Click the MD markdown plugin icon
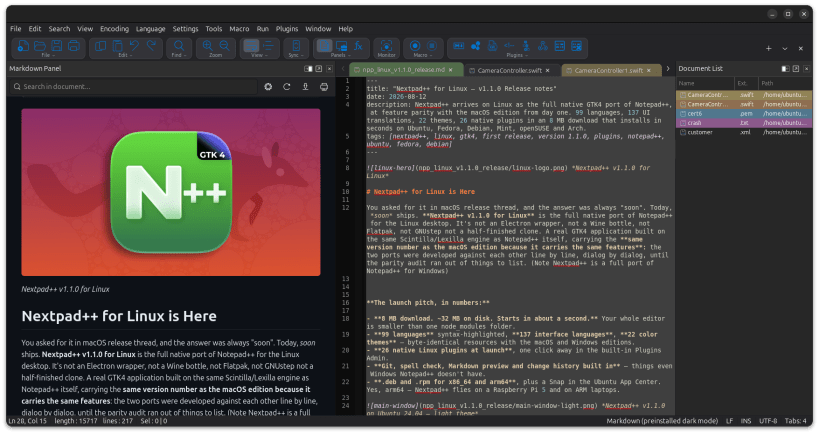Viewport: 819px width, 434px height. [x=458, y=46]
